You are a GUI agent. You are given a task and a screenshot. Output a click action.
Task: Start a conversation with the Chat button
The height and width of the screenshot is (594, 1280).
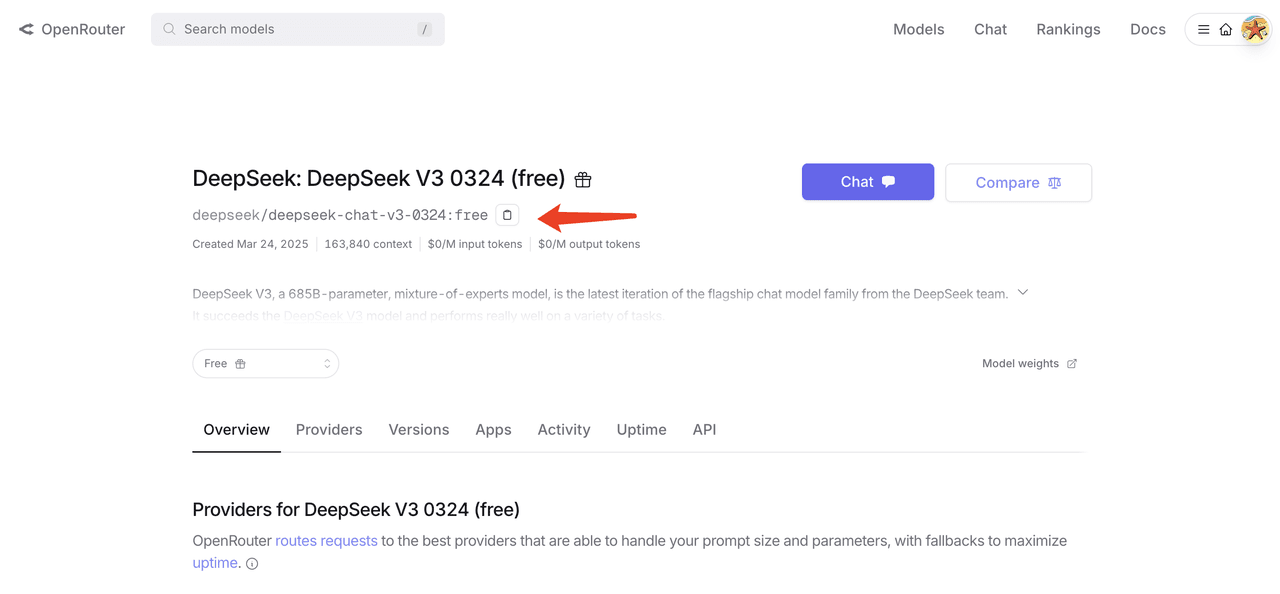868,182
